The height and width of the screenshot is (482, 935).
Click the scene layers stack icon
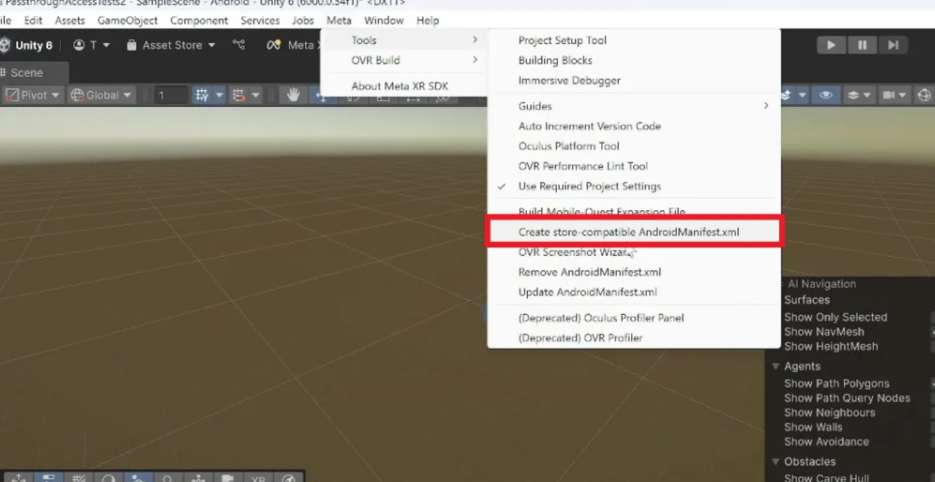[x=853, y=95]
